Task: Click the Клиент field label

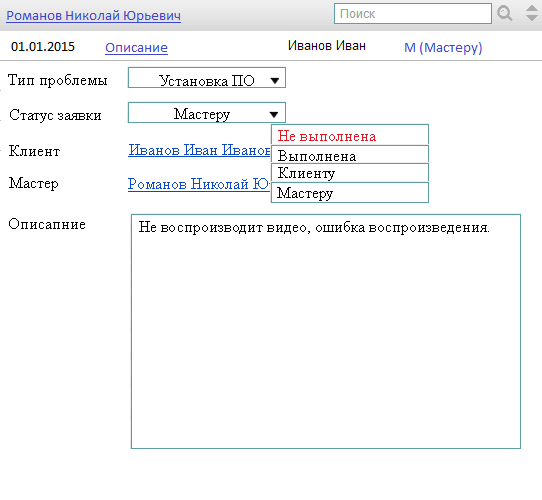Action: [x=34, y=151]
